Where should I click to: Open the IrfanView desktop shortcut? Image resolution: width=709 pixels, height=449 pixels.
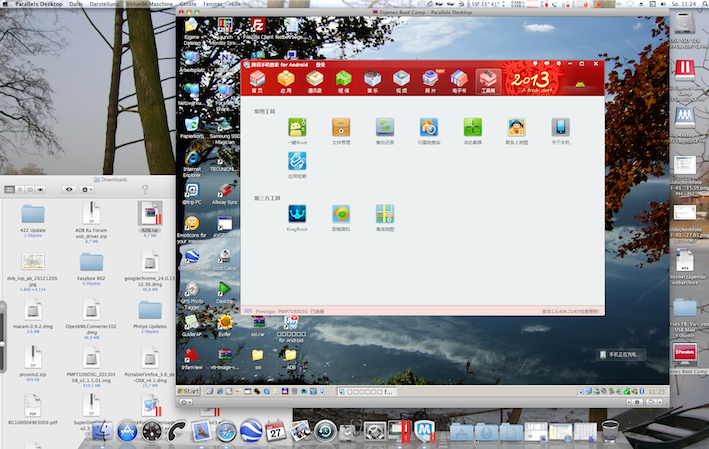tap(192, 359)
